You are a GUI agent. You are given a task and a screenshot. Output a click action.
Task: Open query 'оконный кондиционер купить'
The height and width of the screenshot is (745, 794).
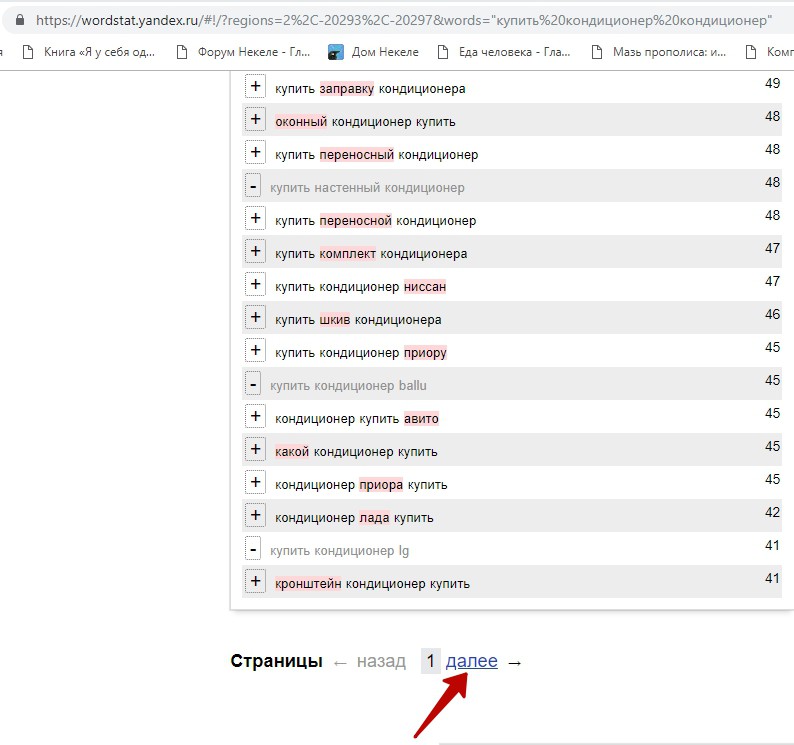tap(365, 122)
